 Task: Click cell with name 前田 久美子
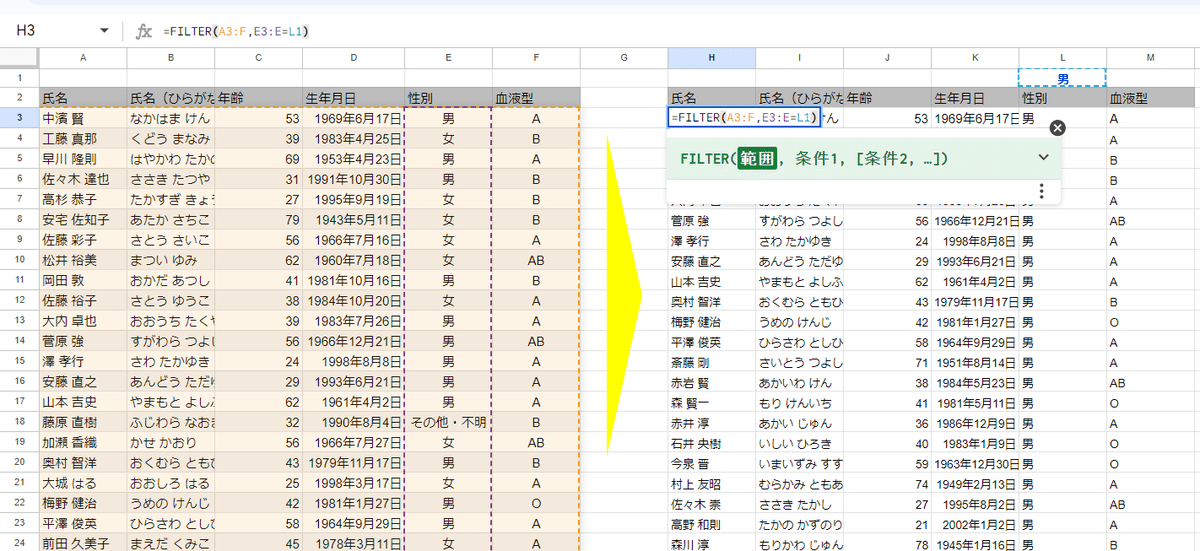[x=83, y=543]
